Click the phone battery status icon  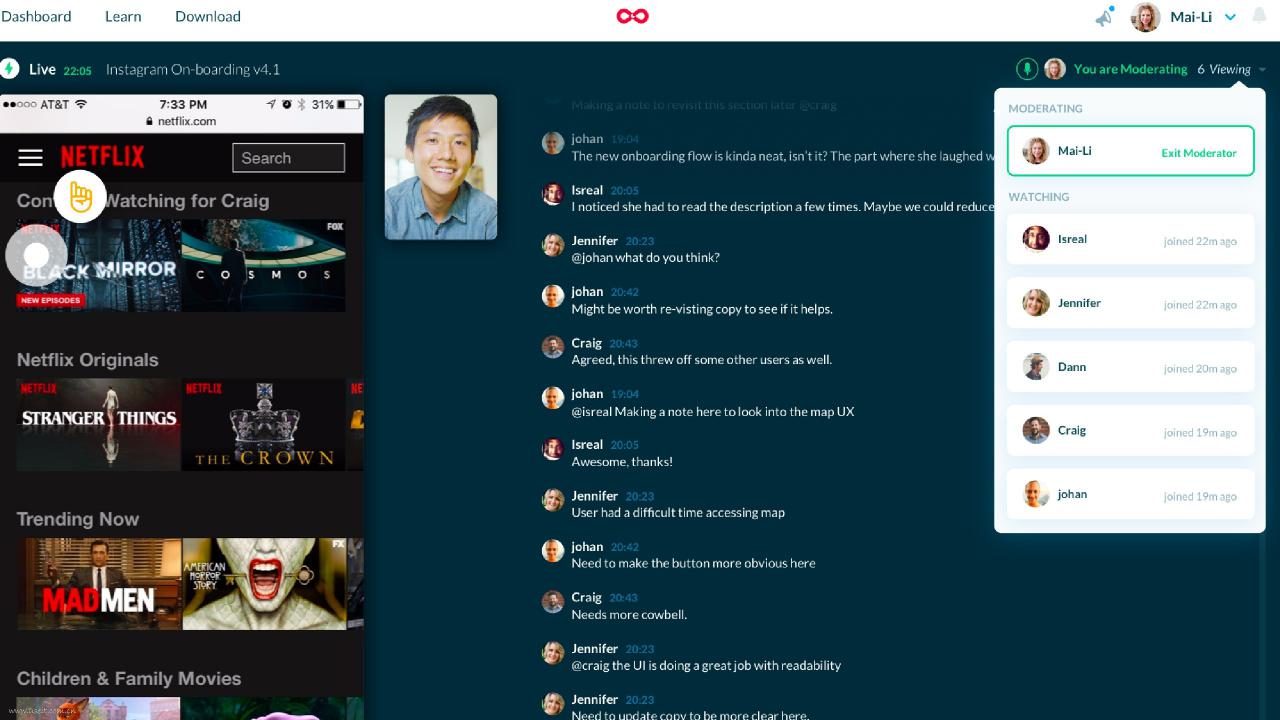click(349, 104)
